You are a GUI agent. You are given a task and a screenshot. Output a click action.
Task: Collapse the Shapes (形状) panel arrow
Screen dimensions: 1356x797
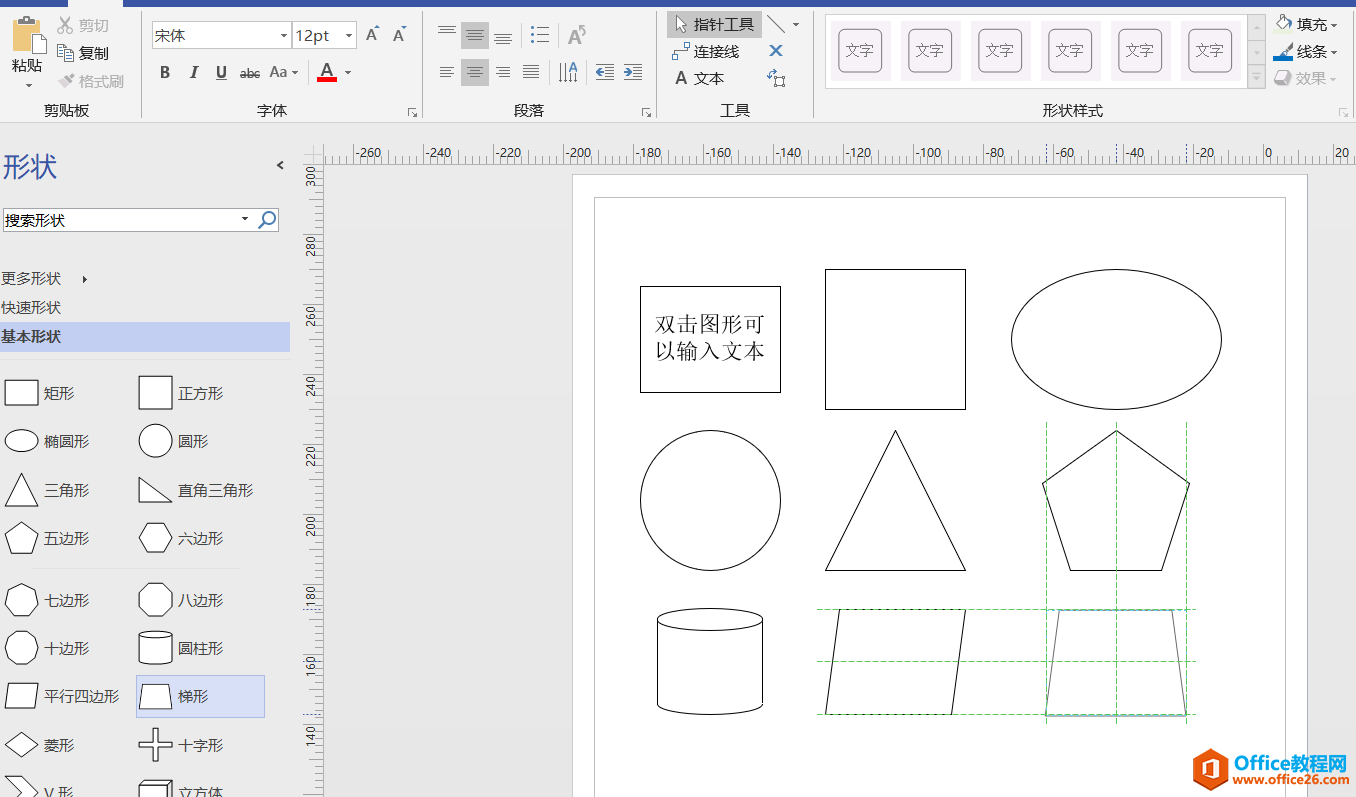(x=280, y=166)
